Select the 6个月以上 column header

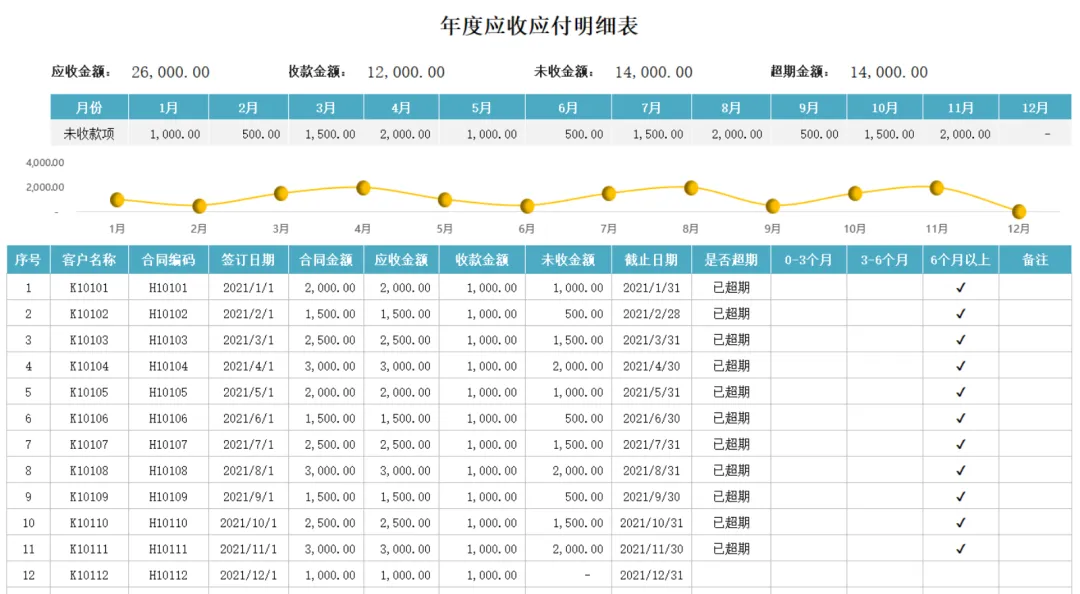[x=960, y=260]
